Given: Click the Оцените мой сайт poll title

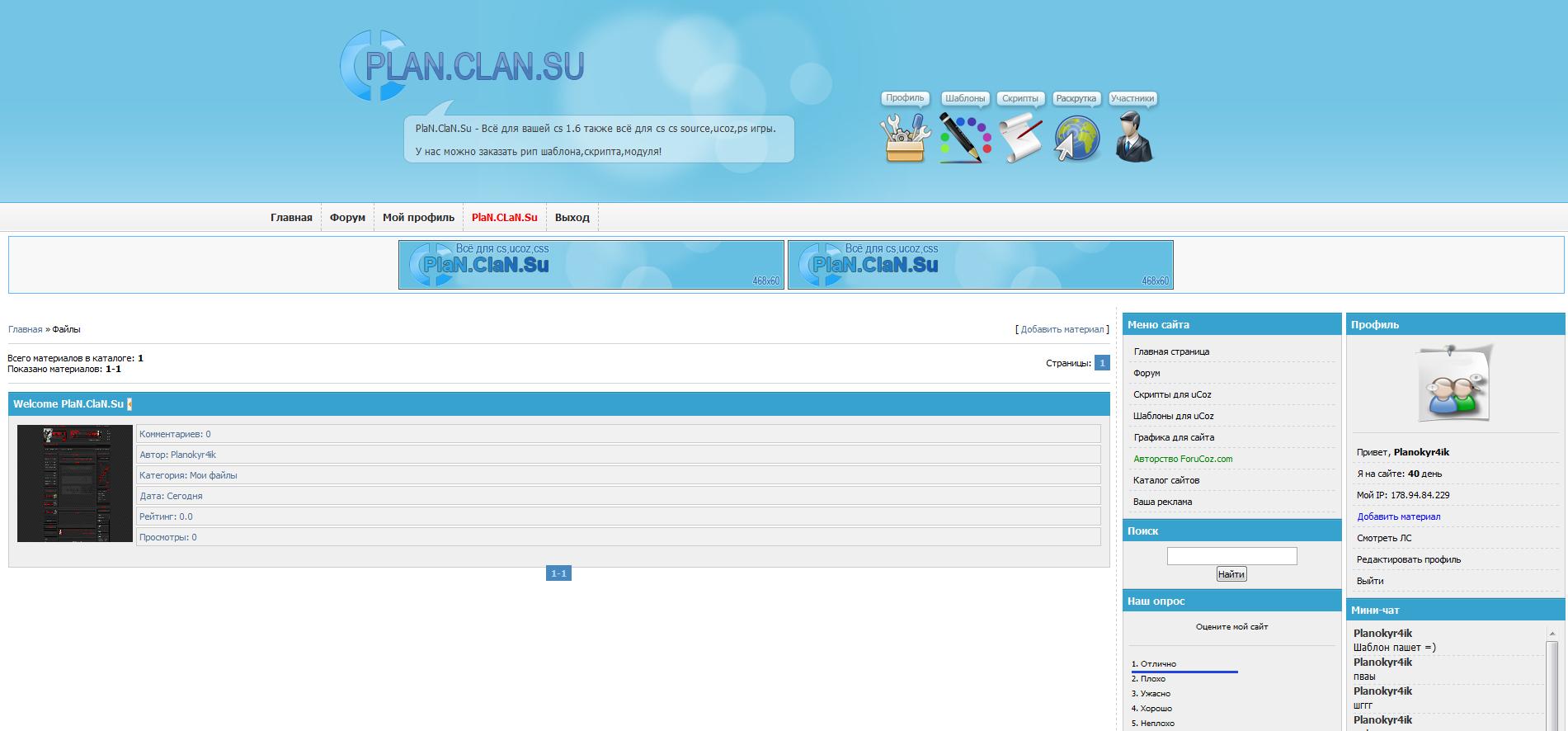Looking at the screenshot, I should point(1231,627).
